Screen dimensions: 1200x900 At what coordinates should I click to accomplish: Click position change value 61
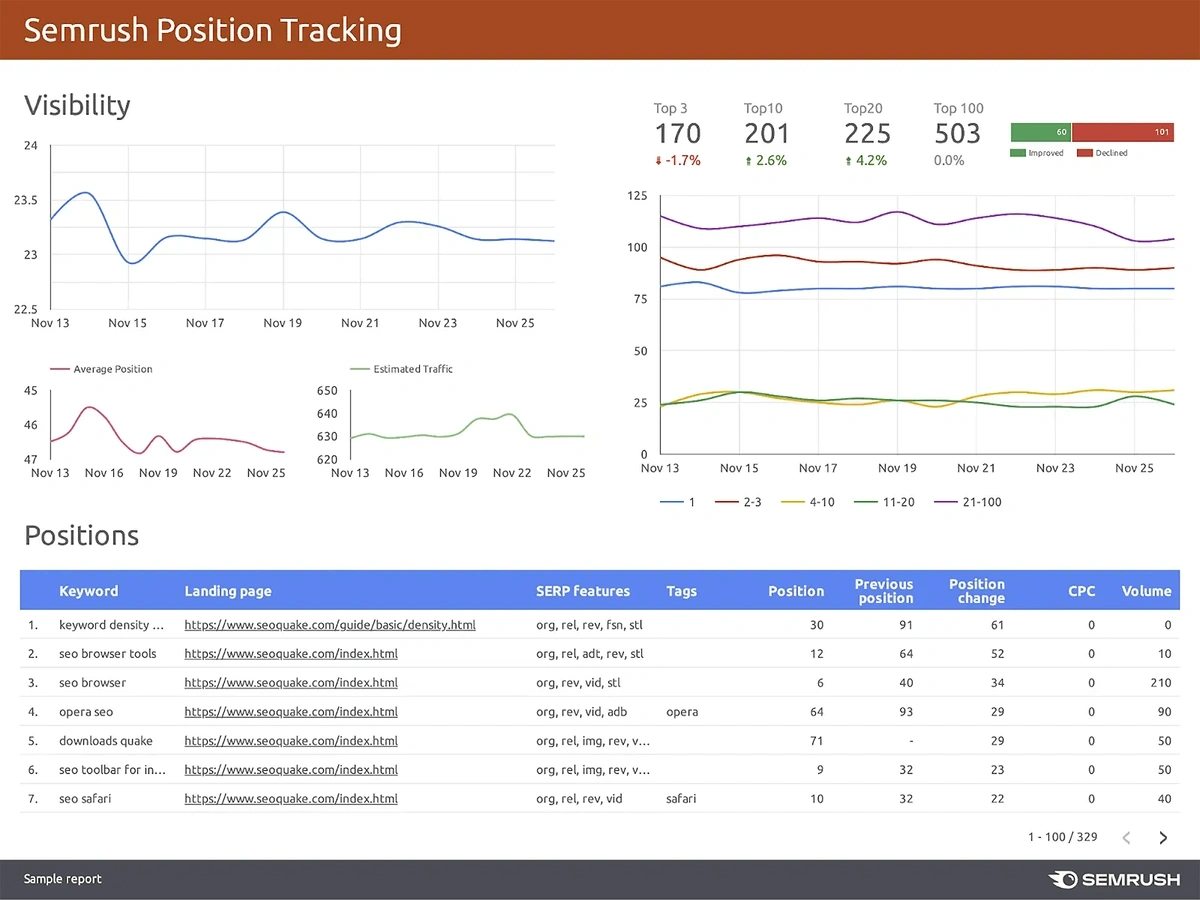[x=997, y=625]
